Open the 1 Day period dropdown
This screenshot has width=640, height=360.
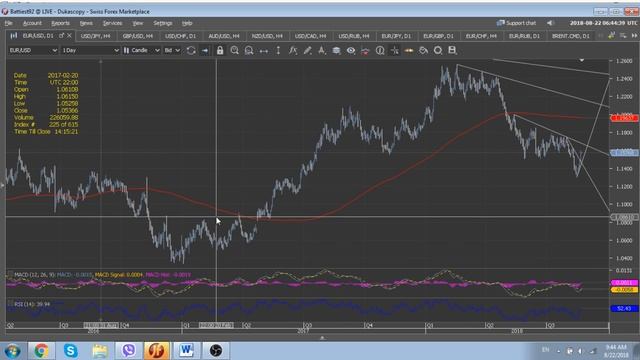click(x=90, y=50)
